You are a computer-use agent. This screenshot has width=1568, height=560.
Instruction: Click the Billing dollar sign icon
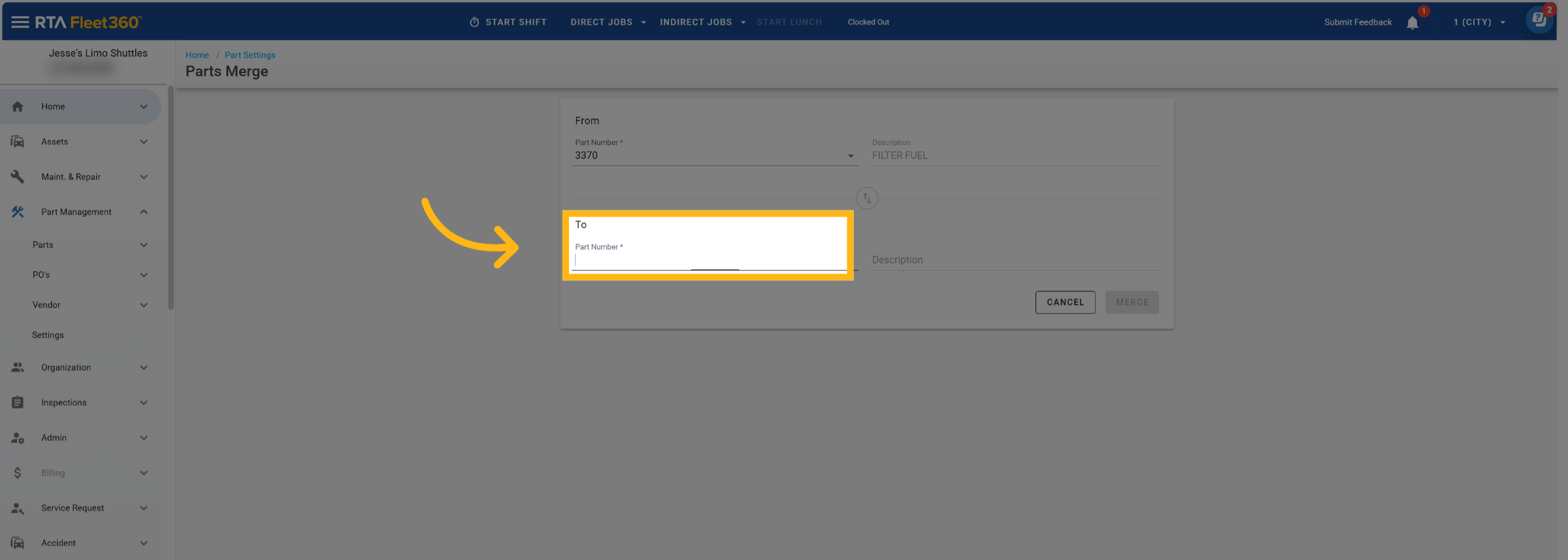tap(18, 473)
